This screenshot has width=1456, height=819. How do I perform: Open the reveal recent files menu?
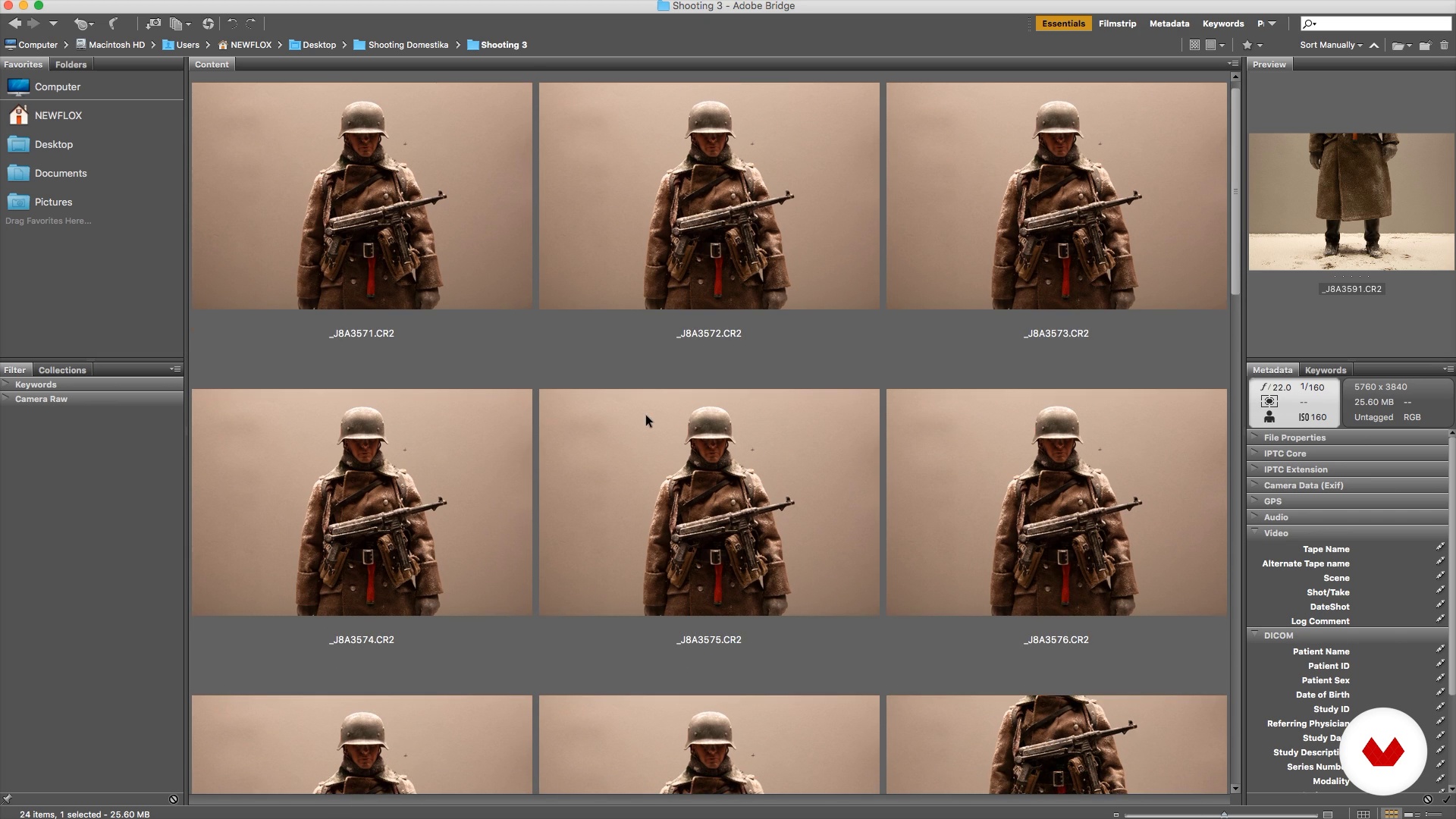(83, 24)
